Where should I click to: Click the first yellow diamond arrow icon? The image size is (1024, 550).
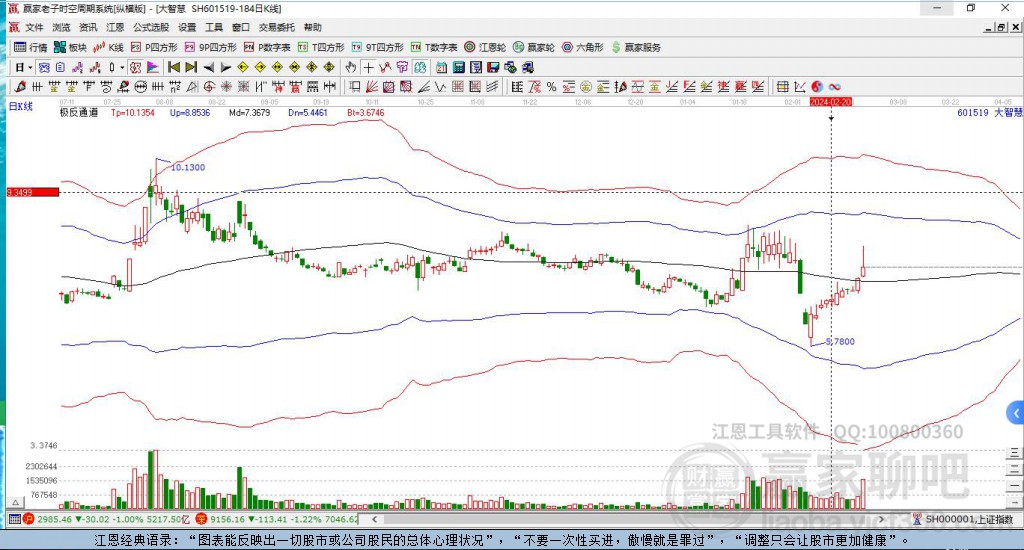pyautogui.click(x=243, y=67)
